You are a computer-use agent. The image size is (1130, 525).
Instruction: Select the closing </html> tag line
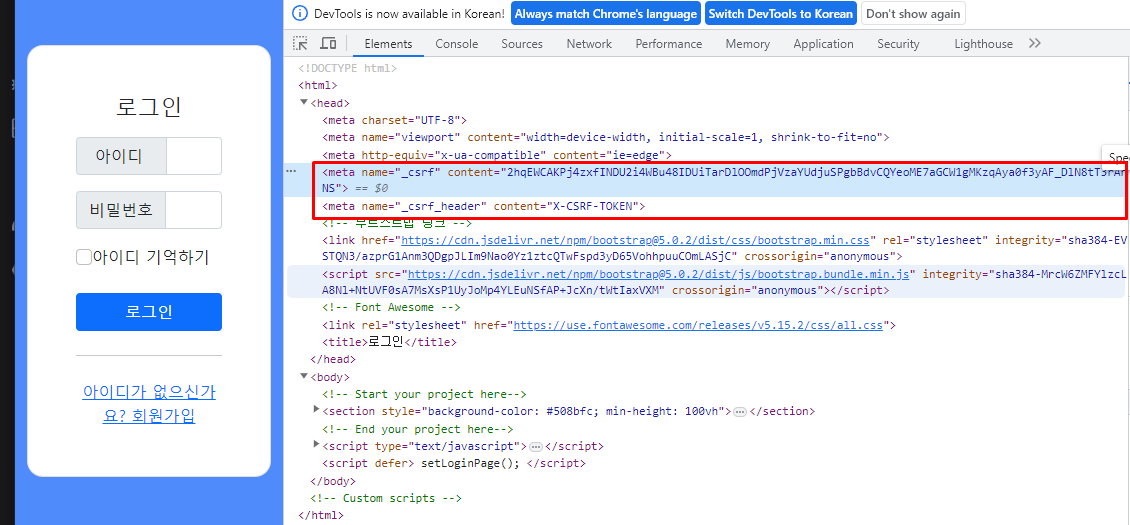pos(321,516)
